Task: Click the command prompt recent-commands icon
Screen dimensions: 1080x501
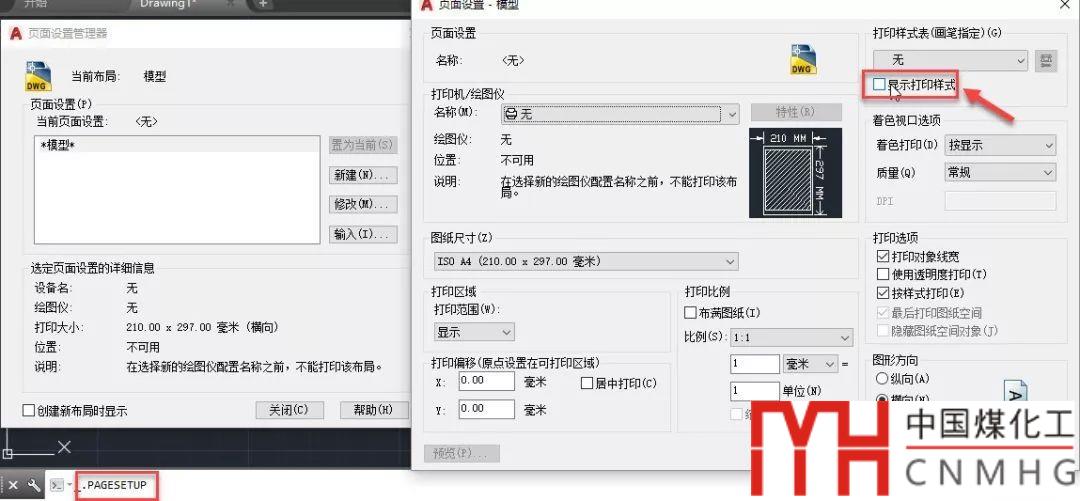Action: 58,486
